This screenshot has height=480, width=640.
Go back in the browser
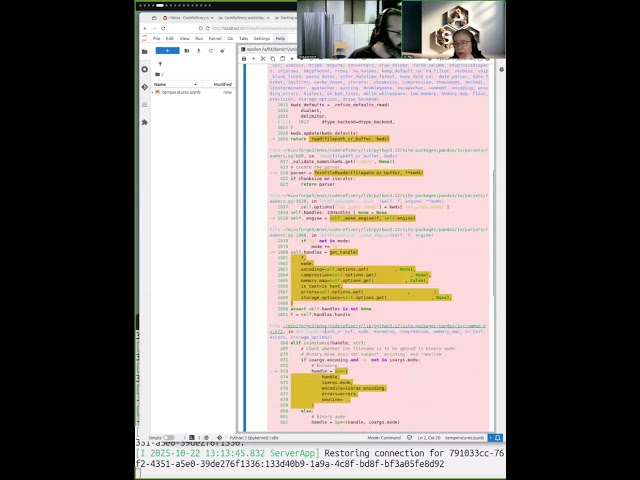coord(145,28)
